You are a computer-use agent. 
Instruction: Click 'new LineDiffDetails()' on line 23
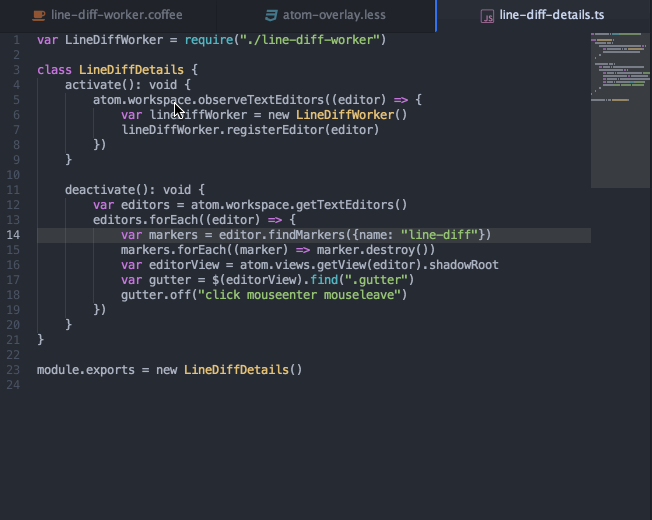(x=229, y=370)
